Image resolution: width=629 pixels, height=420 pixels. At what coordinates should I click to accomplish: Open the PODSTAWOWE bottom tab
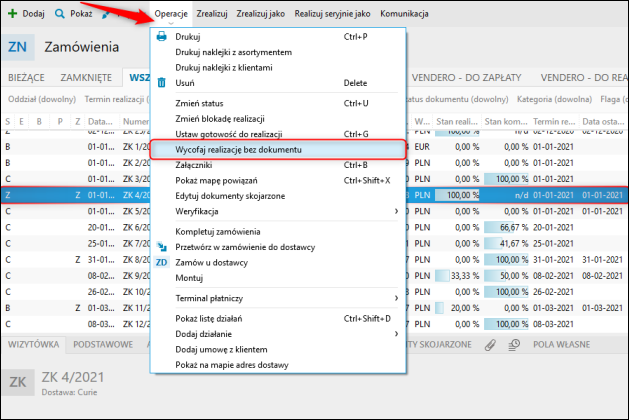pos(103,345)
